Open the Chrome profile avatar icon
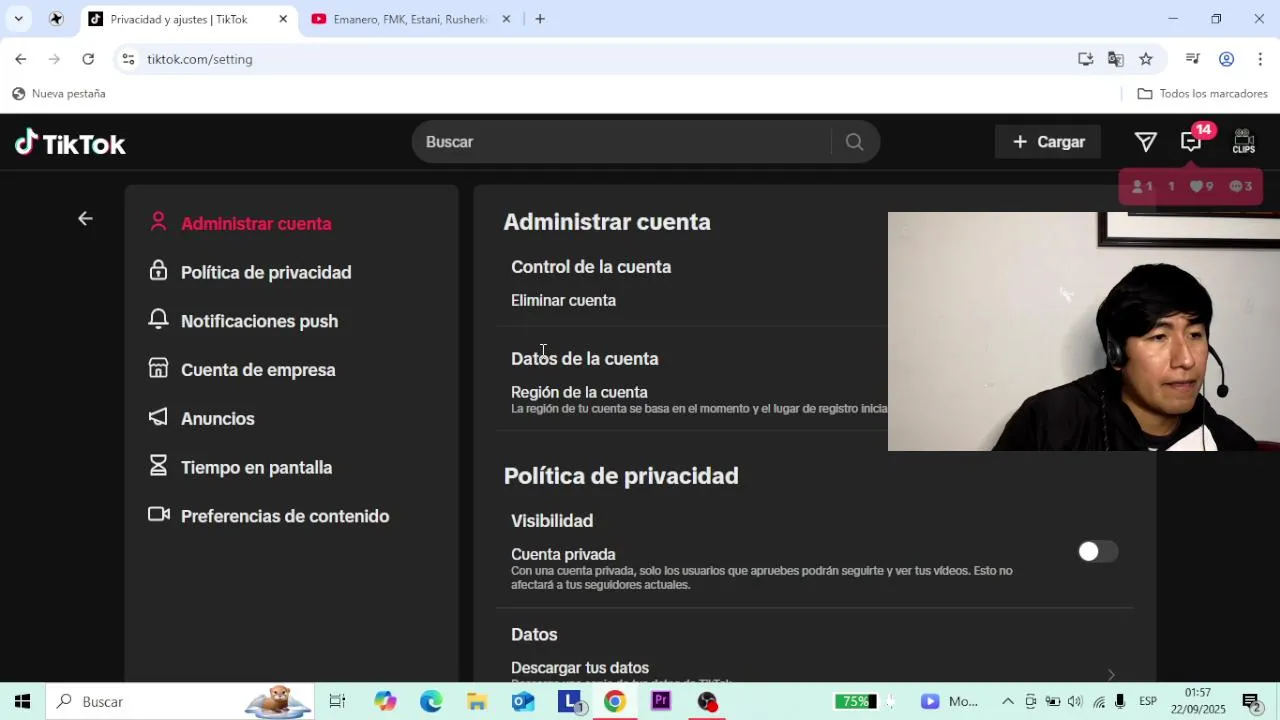Viewport: 1280px width, 720px height. (1226, 59)
